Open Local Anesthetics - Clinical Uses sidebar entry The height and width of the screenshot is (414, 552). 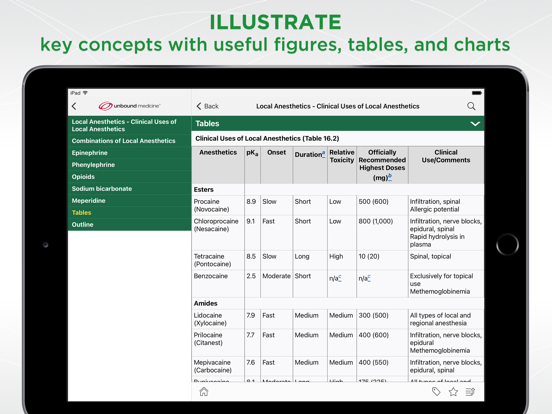point(130,125)
